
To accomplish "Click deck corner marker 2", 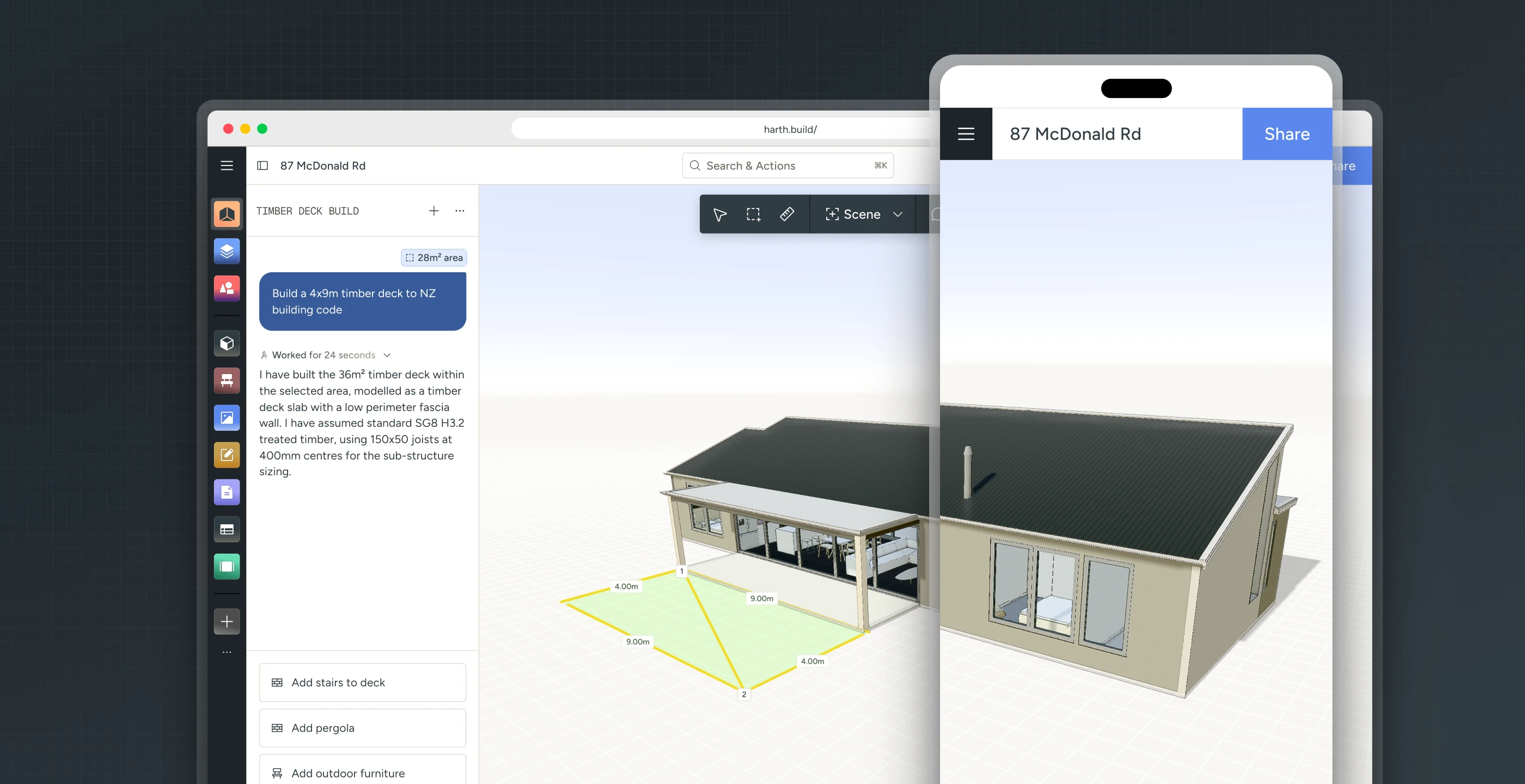I will [x=744, y=694].
